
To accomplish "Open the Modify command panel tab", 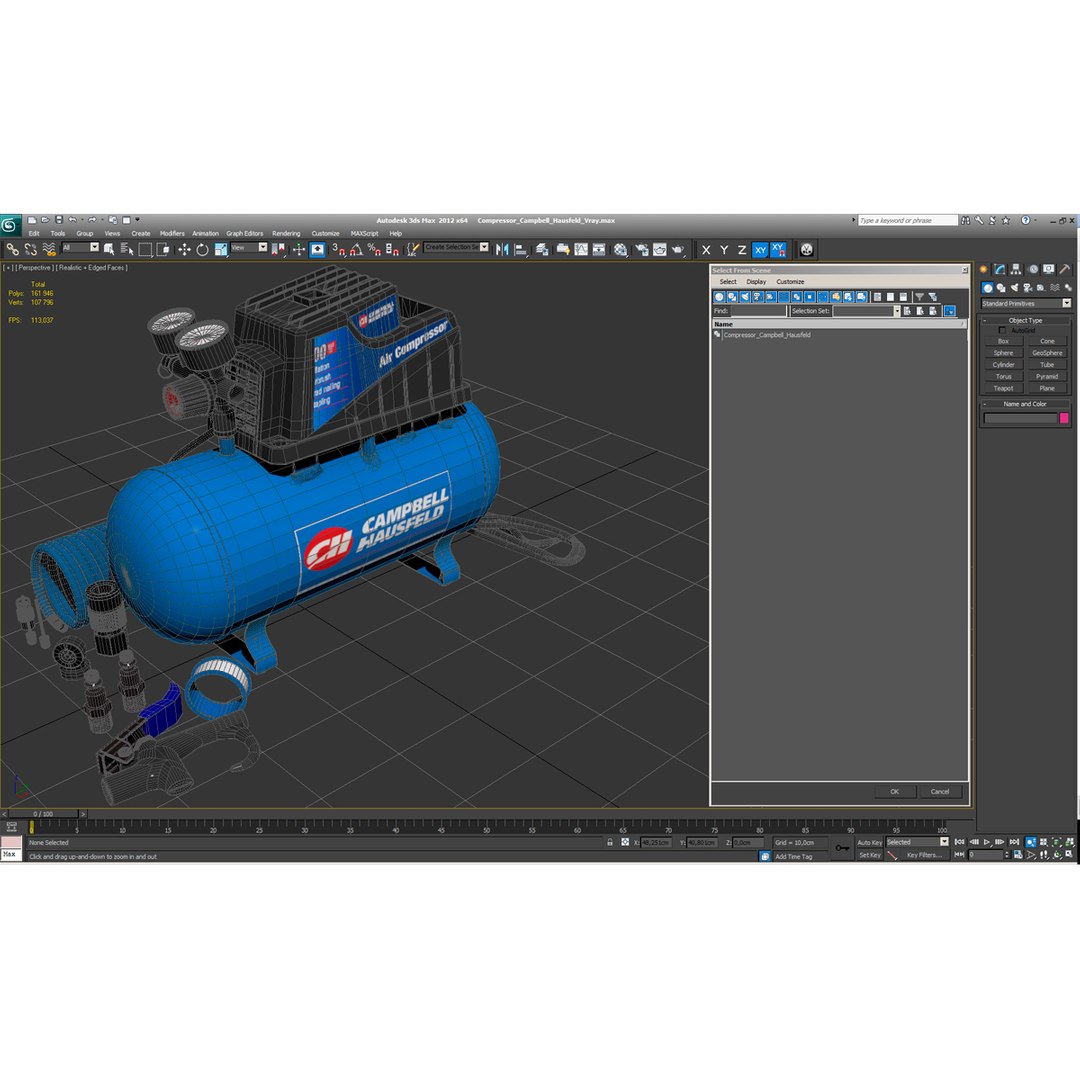I will (x=1000, y=269).
